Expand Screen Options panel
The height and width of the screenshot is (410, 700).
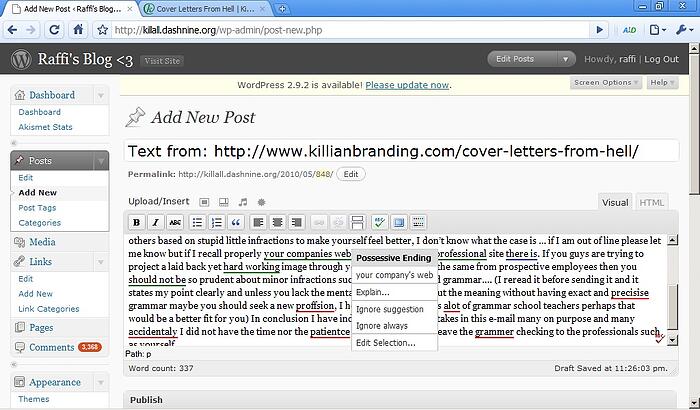click(x=606, y=83)
